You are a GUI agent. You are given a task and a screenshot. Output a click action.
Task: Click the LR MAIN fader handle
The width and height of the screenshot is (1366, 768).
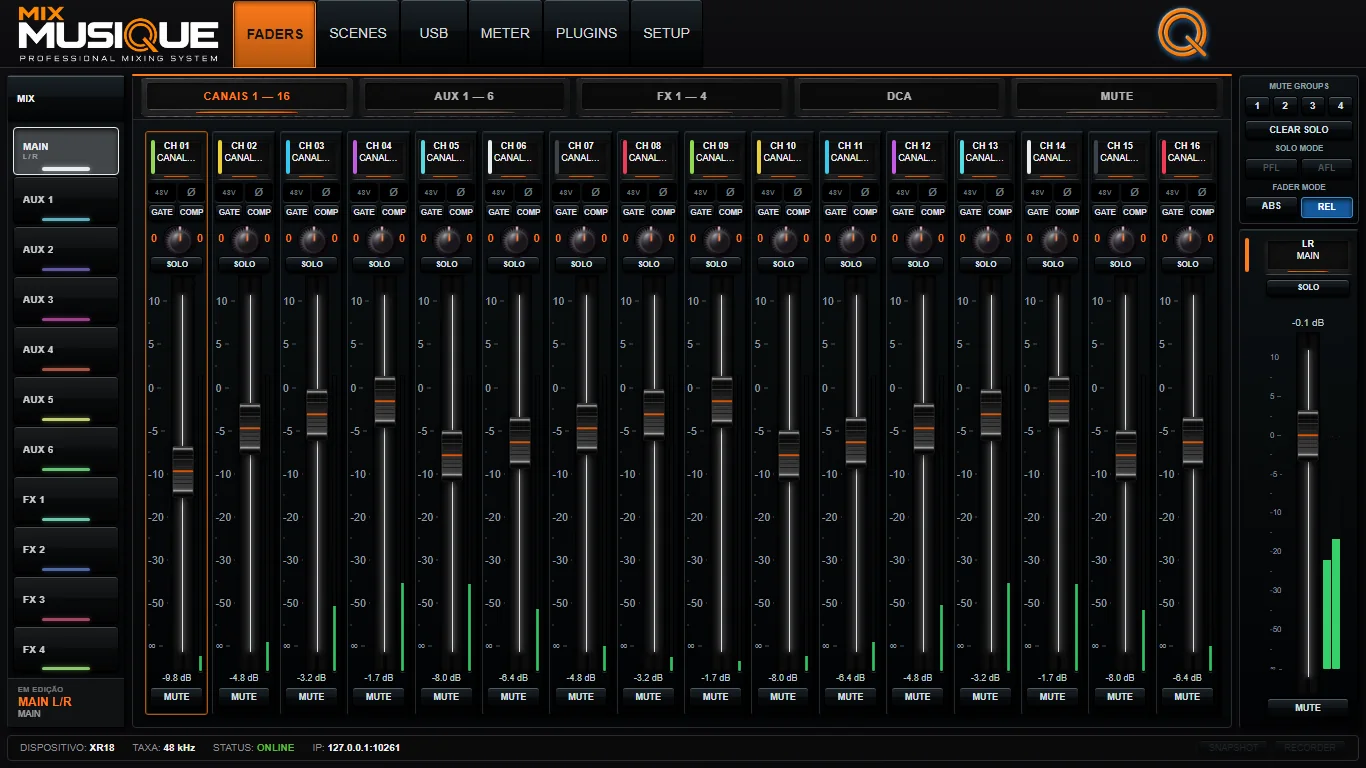point(1308,435)
